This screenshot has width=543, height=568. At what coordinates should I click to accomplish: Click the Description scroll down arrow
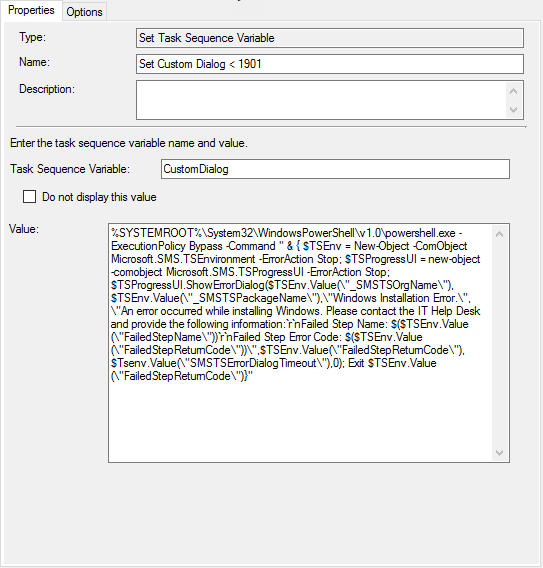coord(513,109)
